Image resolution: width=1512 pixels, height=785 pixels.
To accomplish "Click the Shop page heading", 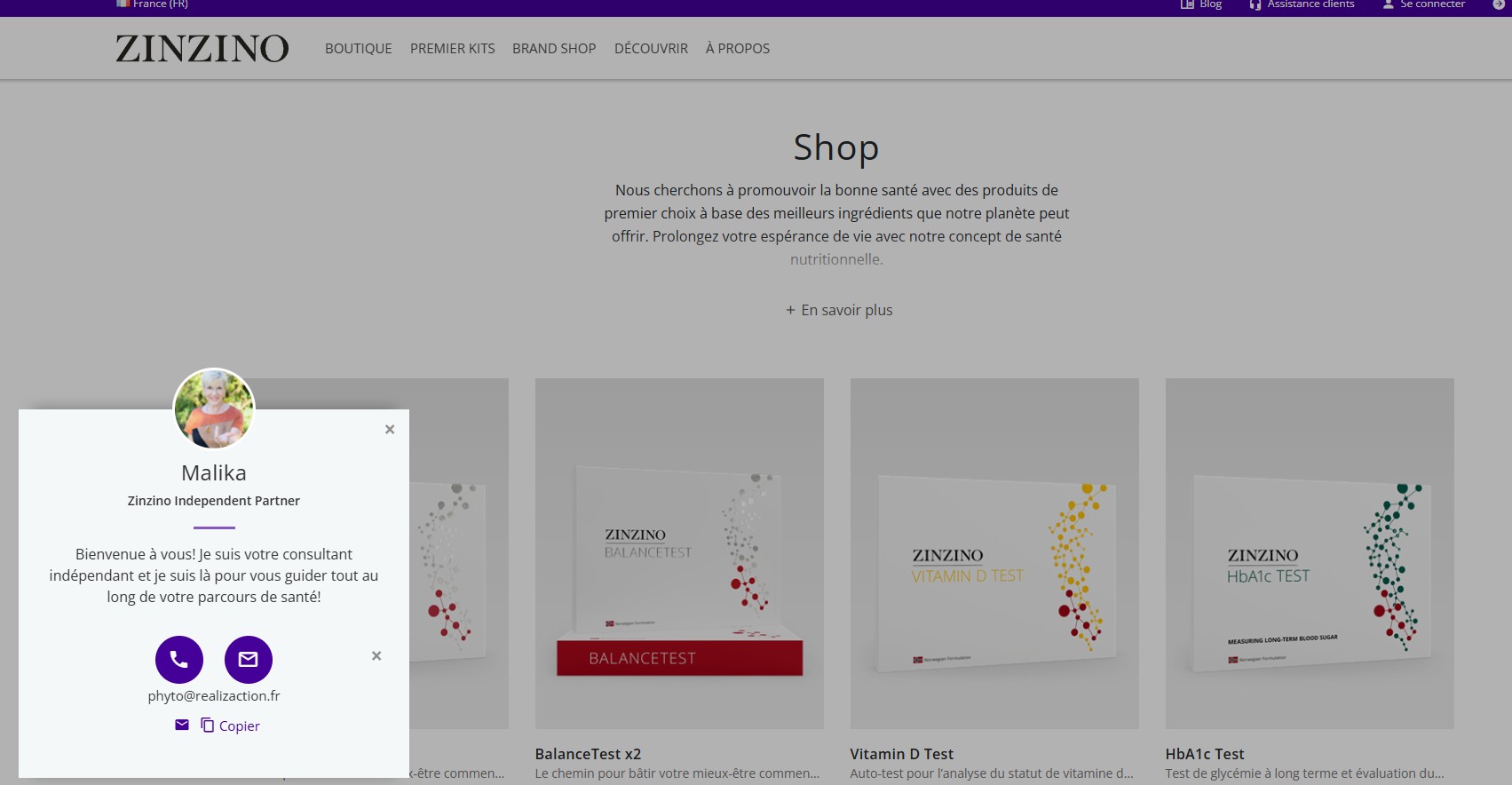I will (x=836, y=147).
